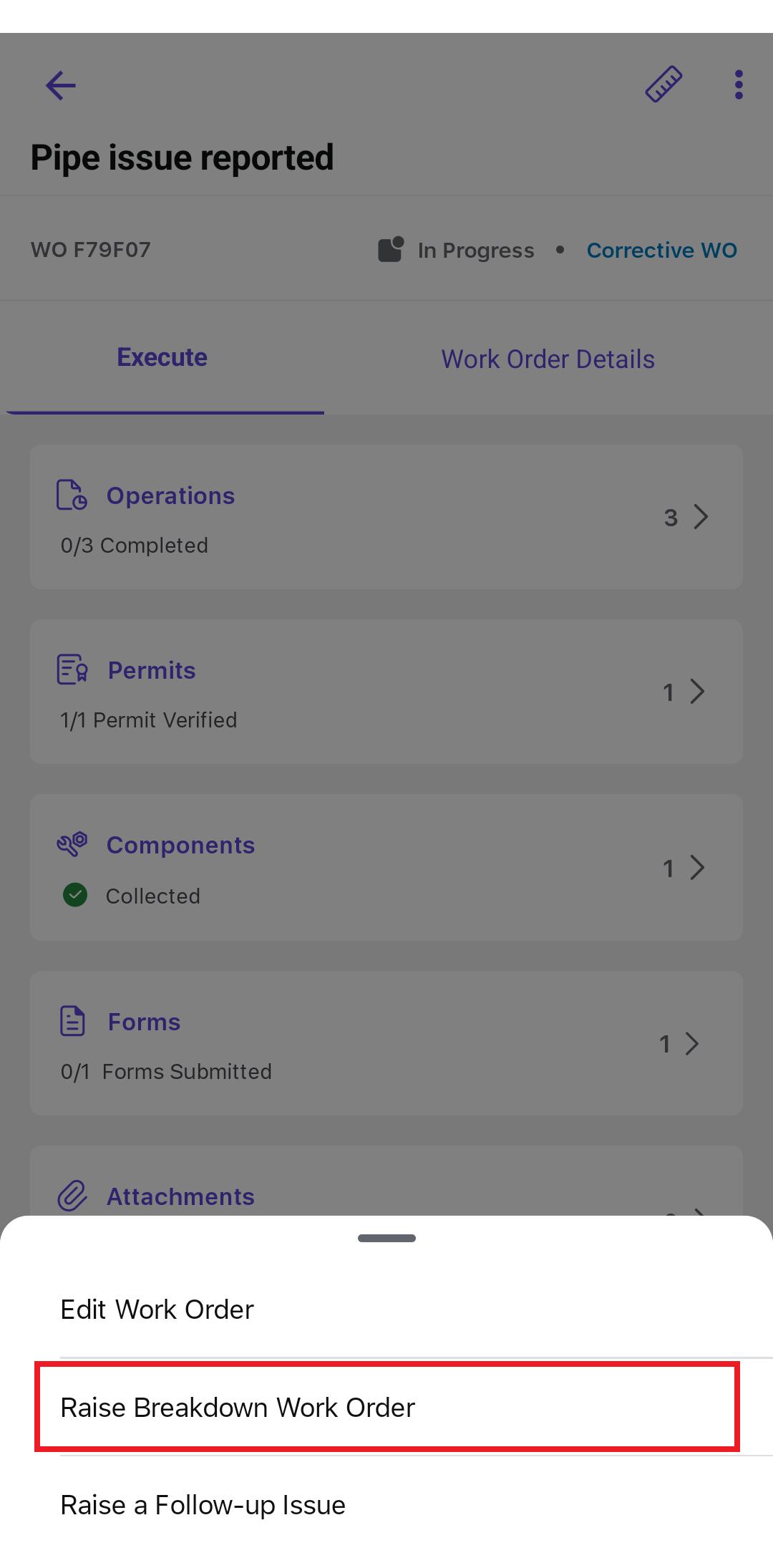The image size is (773, 1568).
Task: Tap the Forms document icon
Action: click(x=72, y=1021)
